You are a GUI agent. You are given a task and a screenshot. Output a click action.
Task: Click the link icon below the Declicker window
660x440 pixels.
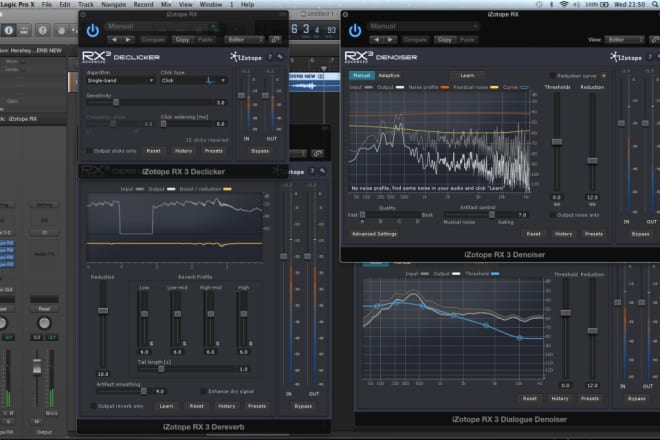(318, 154)
